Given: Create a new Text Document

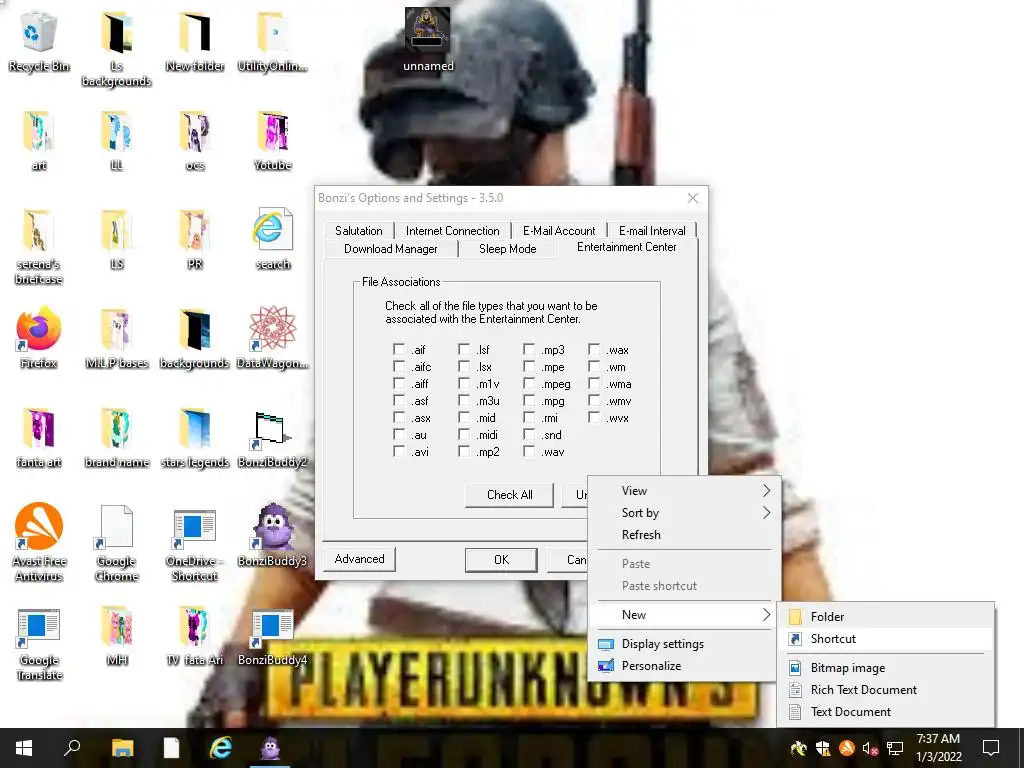Looking at the screenshot, I should coord(886,712).
